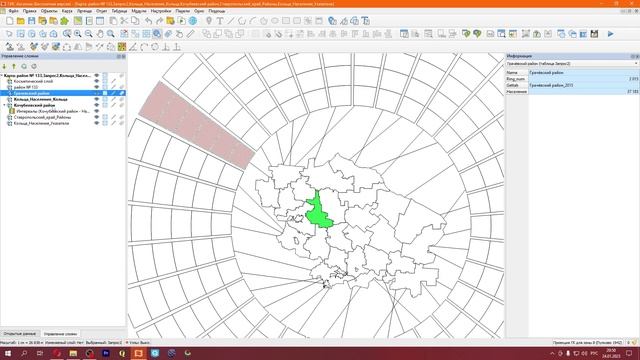Click the New document icon in the toolbar
This screenshot has height=360, width=640.
(x=9, y=21)
